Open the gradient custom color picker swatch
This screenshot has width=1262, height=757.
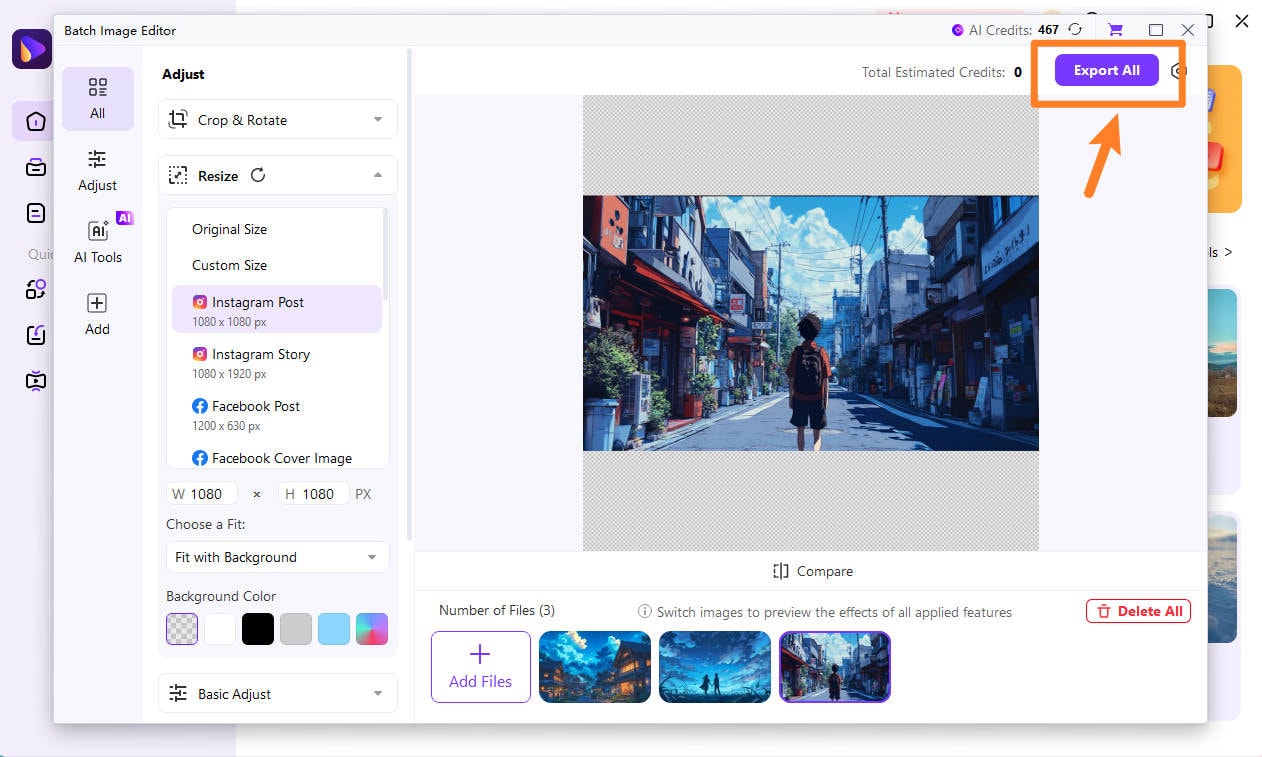pos(372,629)
